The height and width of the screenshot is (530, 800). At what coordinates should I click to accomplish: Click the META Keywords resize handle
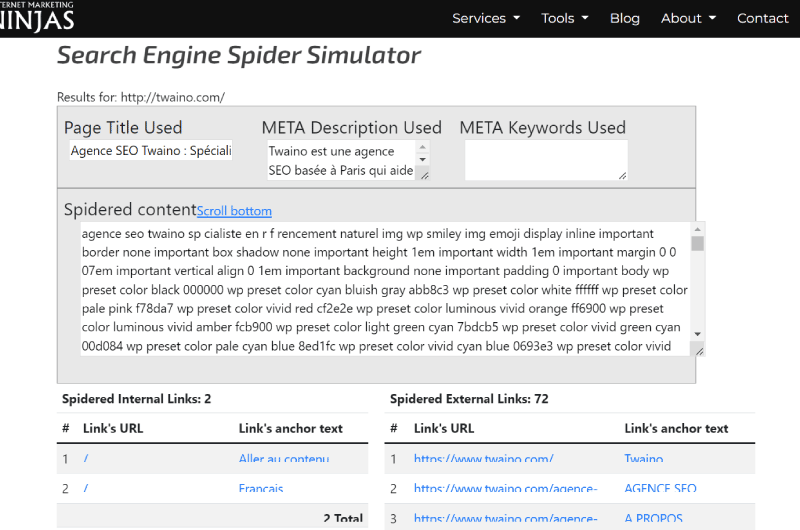tap(622, 175)
